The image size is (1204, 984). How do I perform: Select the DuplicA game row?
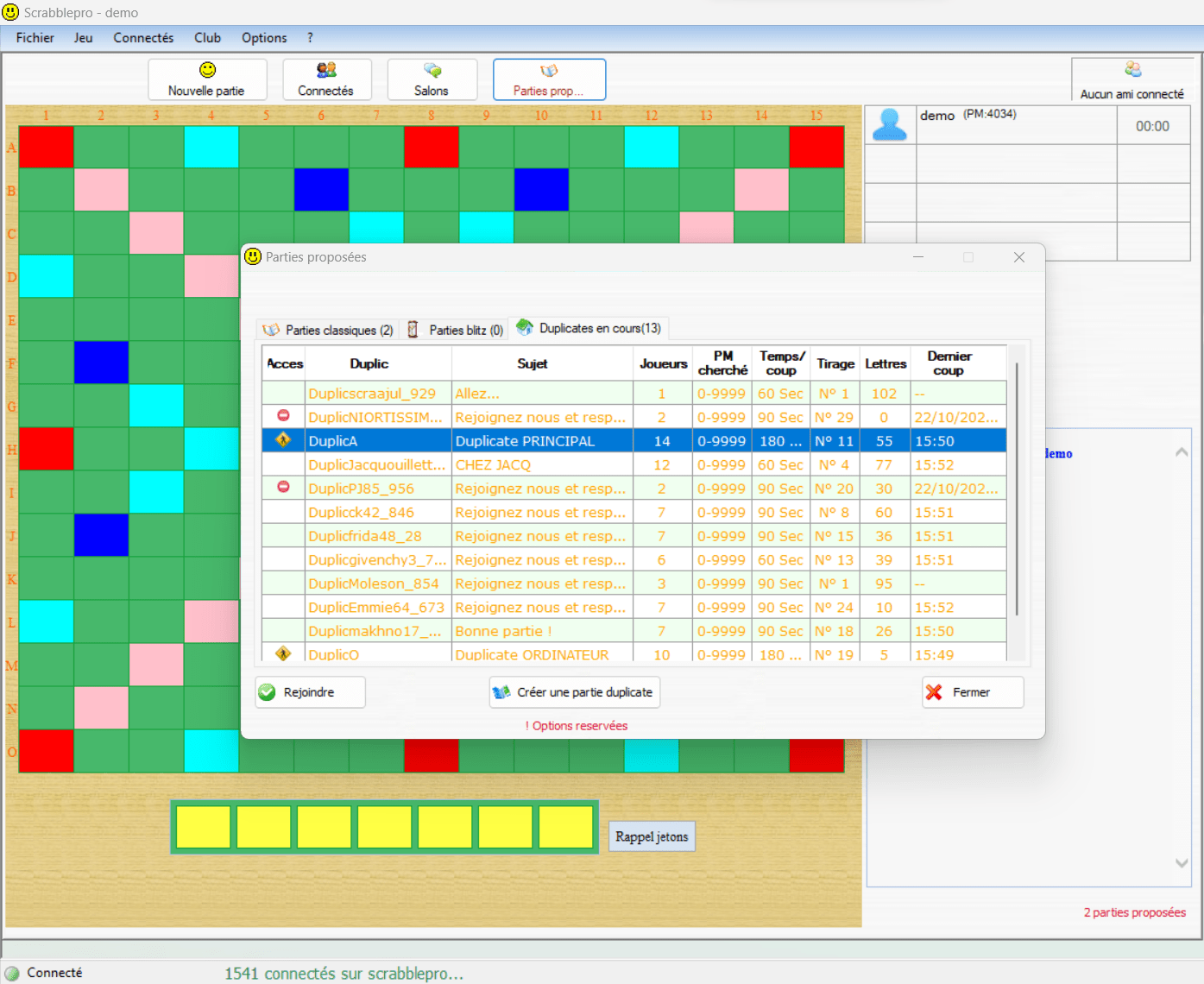click(634, 441)
